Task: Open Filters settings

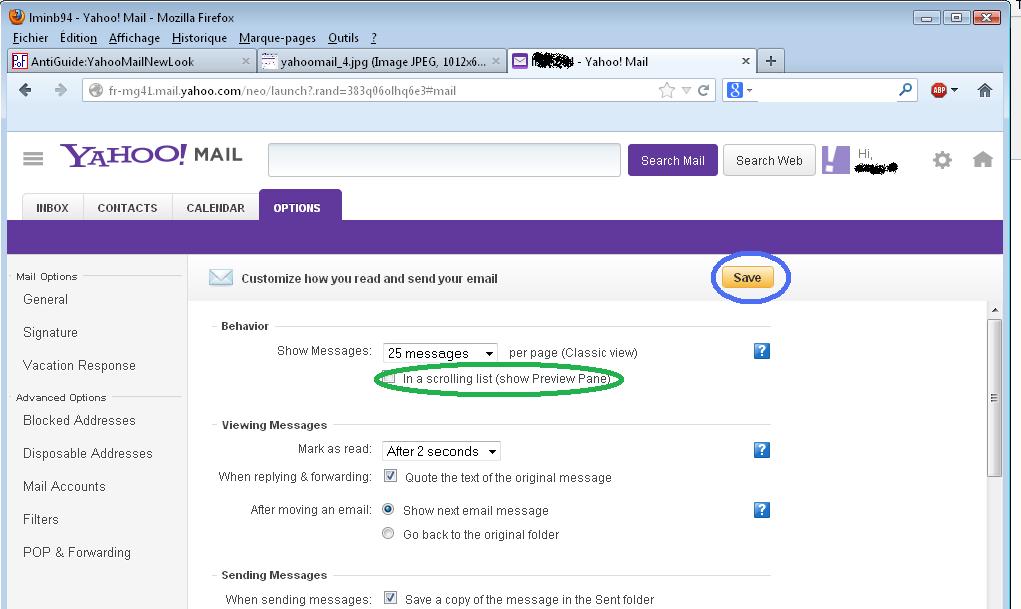Action: tap(41, 520)
